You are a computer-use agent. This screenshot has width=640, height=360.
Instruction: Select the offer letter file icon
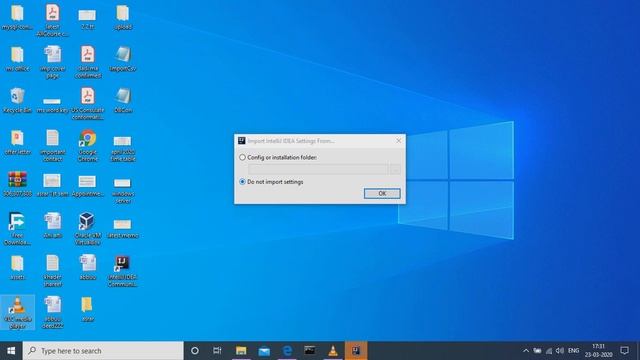point(17,142)
